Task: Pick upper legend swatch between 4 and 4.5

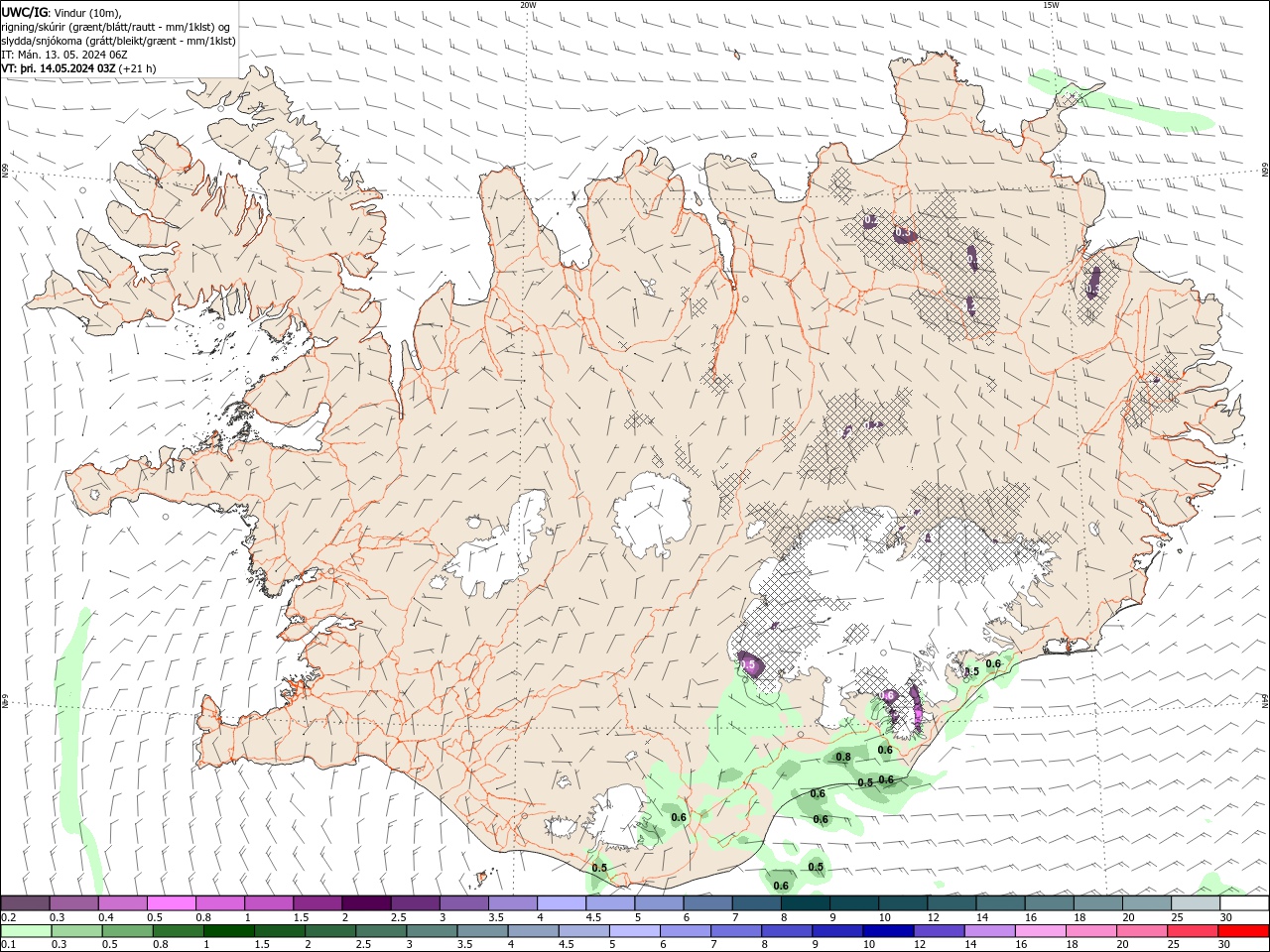Action: [x=562, y=903]
